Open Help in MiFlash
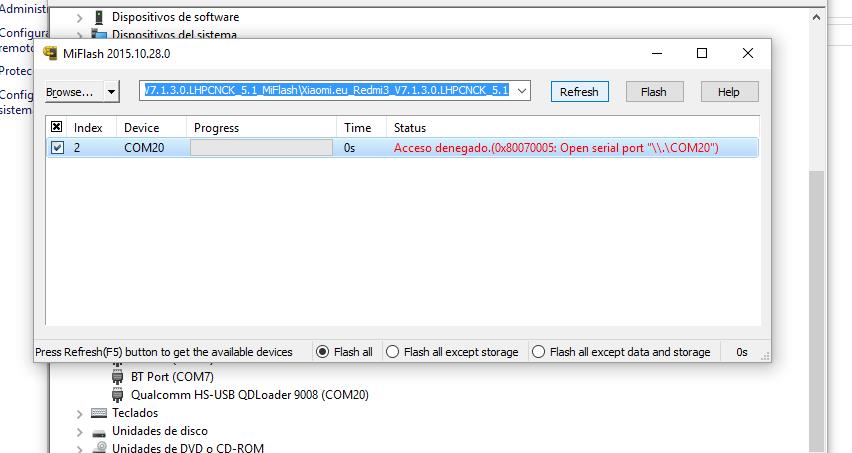Screen dimensions: 852x453 click(729, 92)
